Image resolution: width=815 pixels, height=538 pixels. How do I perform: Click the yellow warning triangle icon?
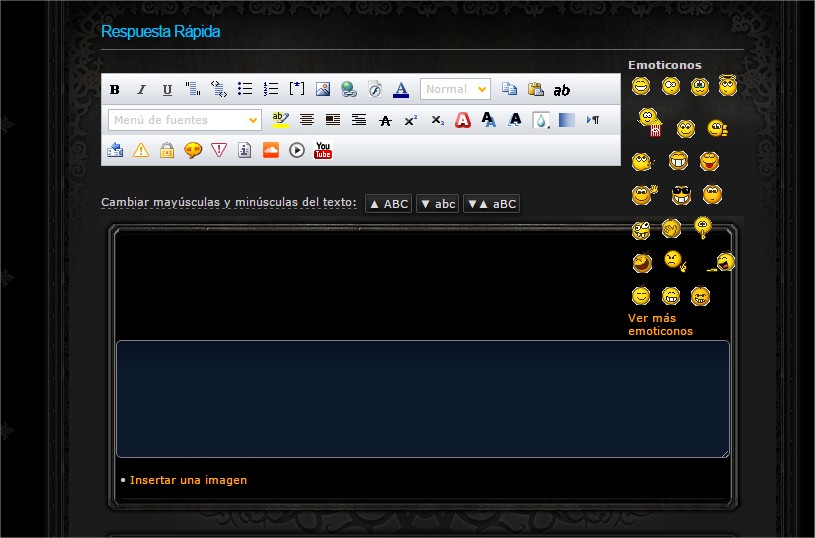pyautogui.click(x=141, y=151)
